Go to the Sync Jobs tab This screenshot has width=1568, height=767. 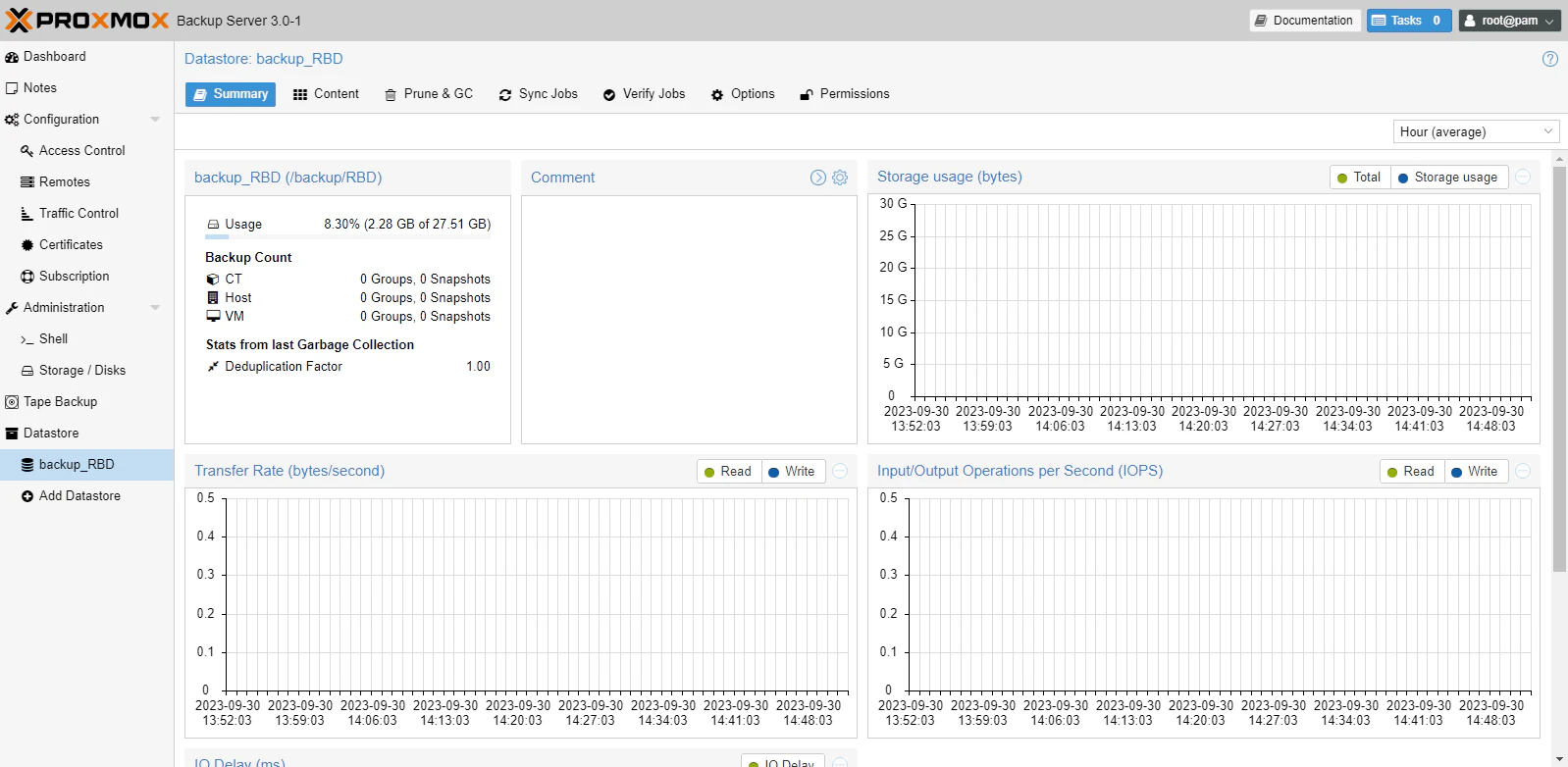538,94
